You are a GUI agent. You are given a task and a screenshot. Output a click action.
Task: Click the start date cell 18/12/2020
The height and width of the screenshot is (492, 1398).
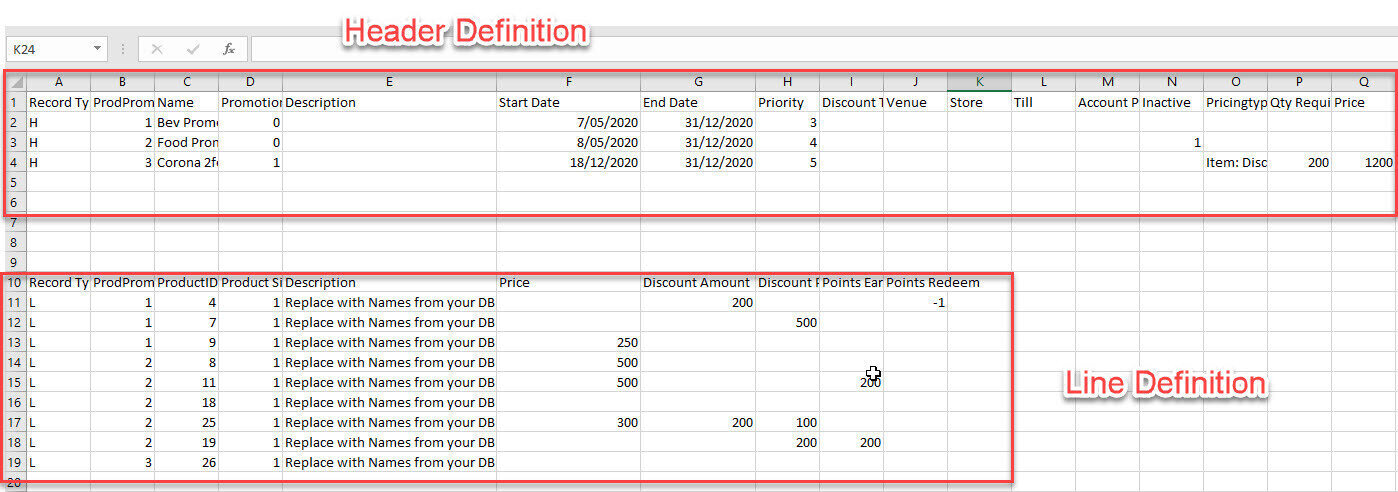point(568,162)
